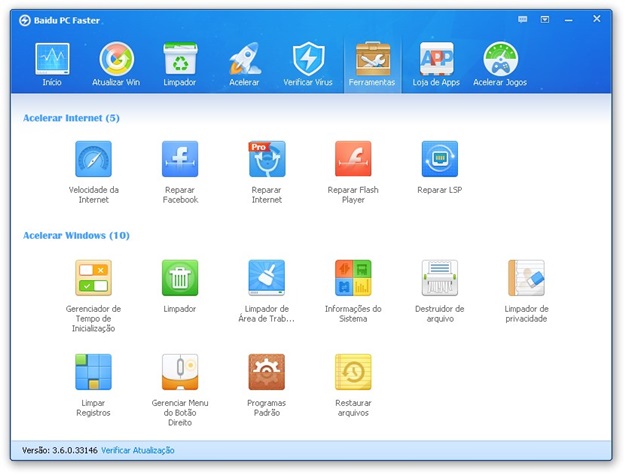Open Acelerar Jogos tab
The width and height of the screenshot is (625, 475).
[x=500, y=65]
